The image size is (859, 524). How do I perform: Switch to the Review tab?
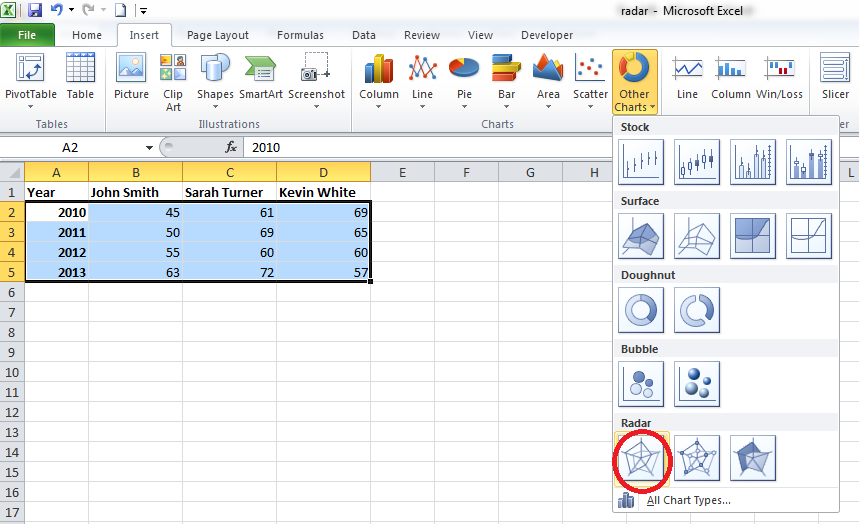click(422, 35)
